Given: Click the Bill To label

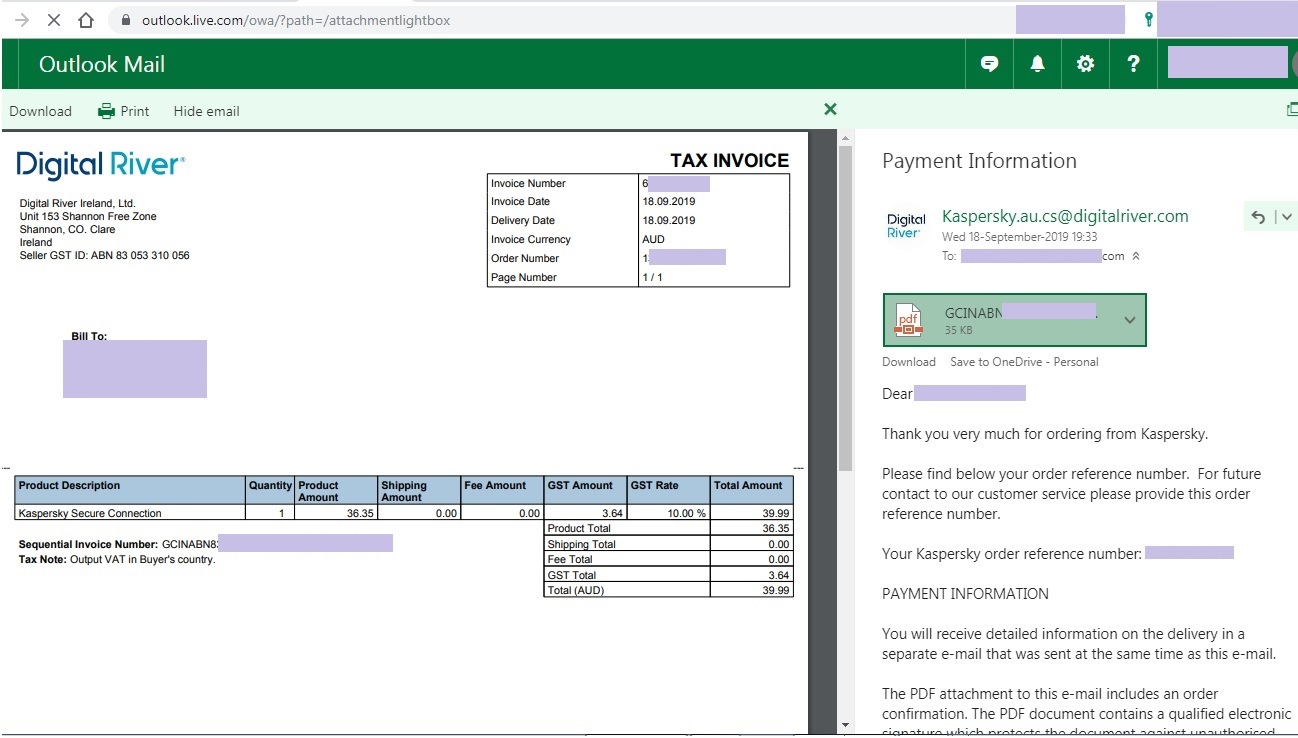Looking at the screenshot, I should [89, 337].
